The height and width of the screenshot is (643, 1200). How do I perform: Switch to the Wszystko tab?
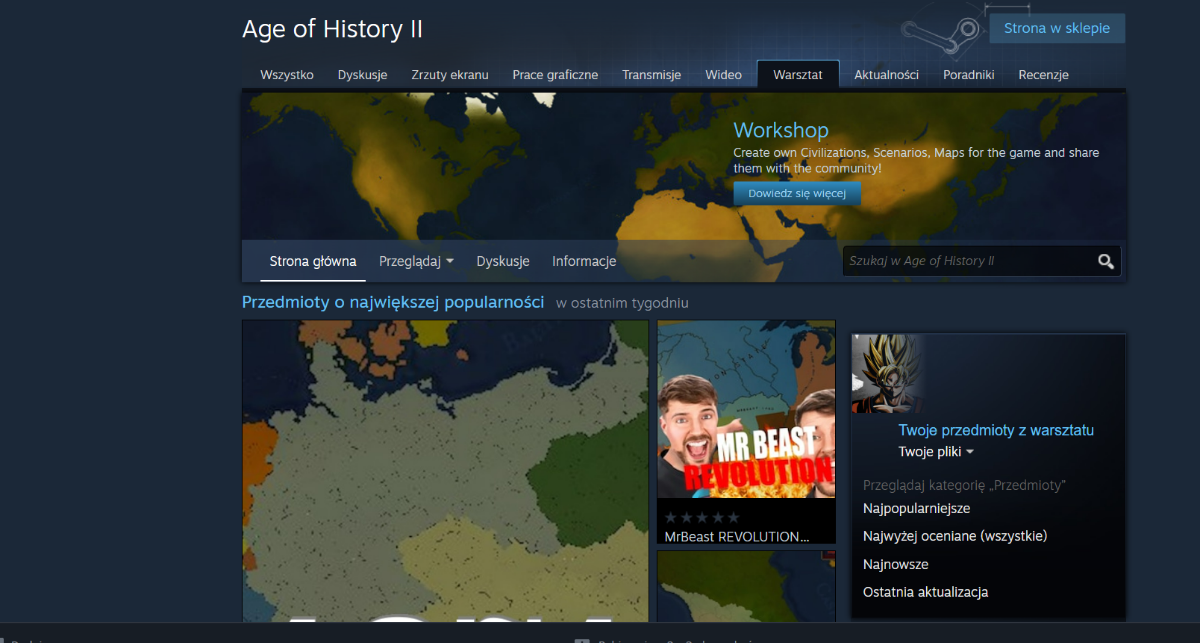287,75
